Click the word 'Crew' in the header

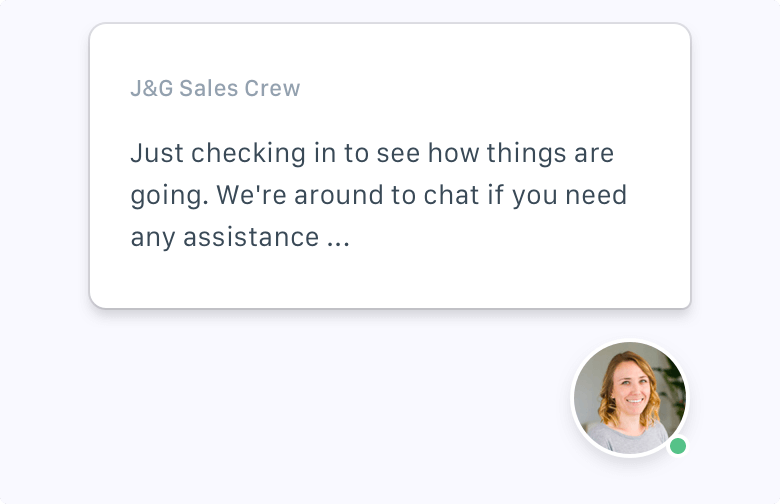pyautogui.click(x=272, y=88)
